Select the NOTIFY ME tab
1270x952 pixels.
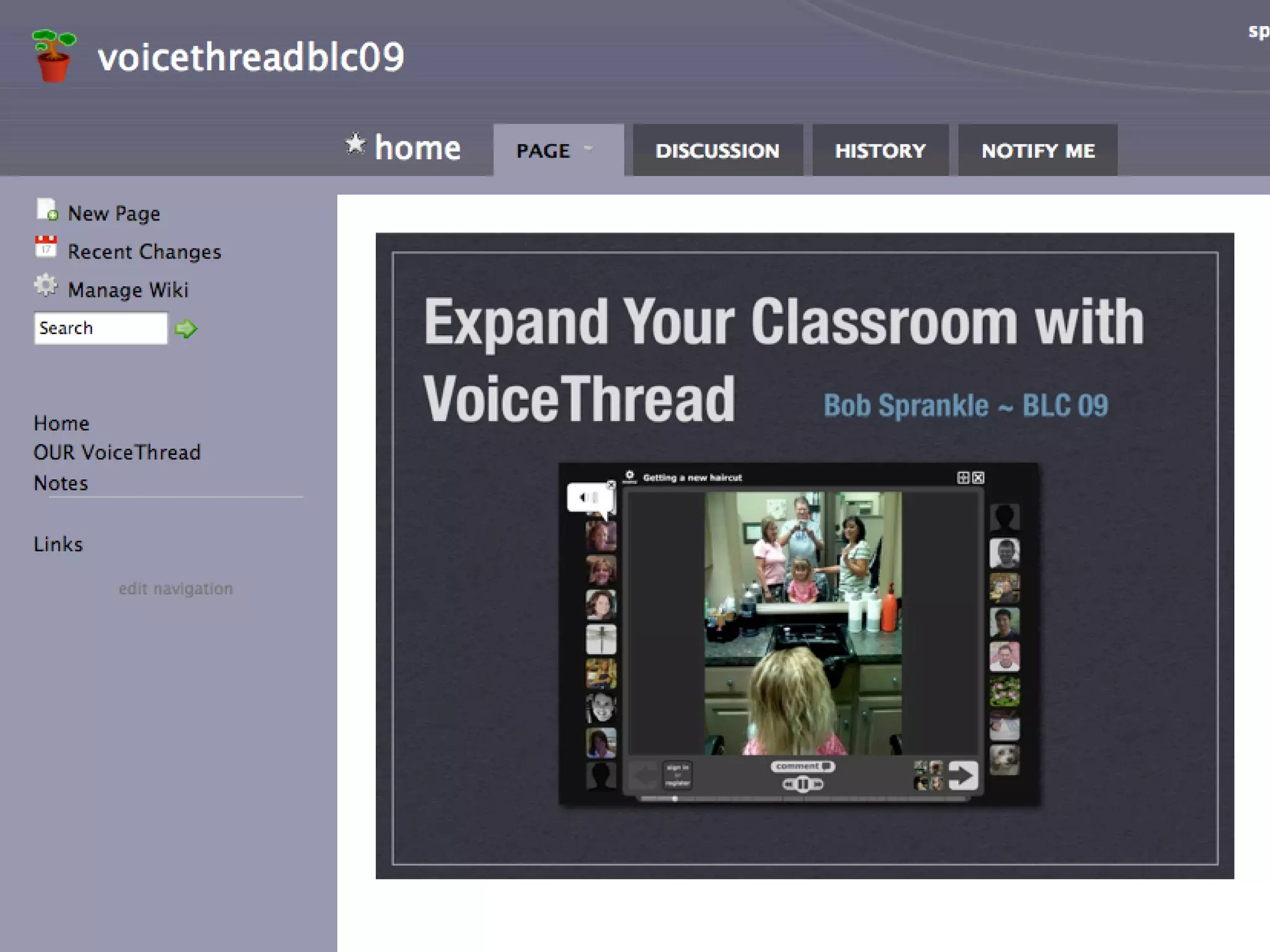1037,151
